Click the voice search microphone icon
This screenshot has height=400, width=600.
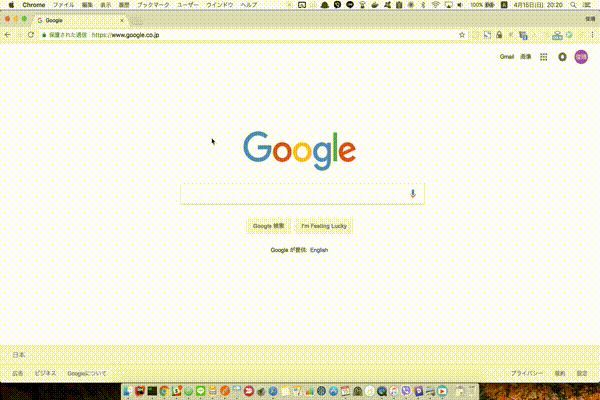412,194
